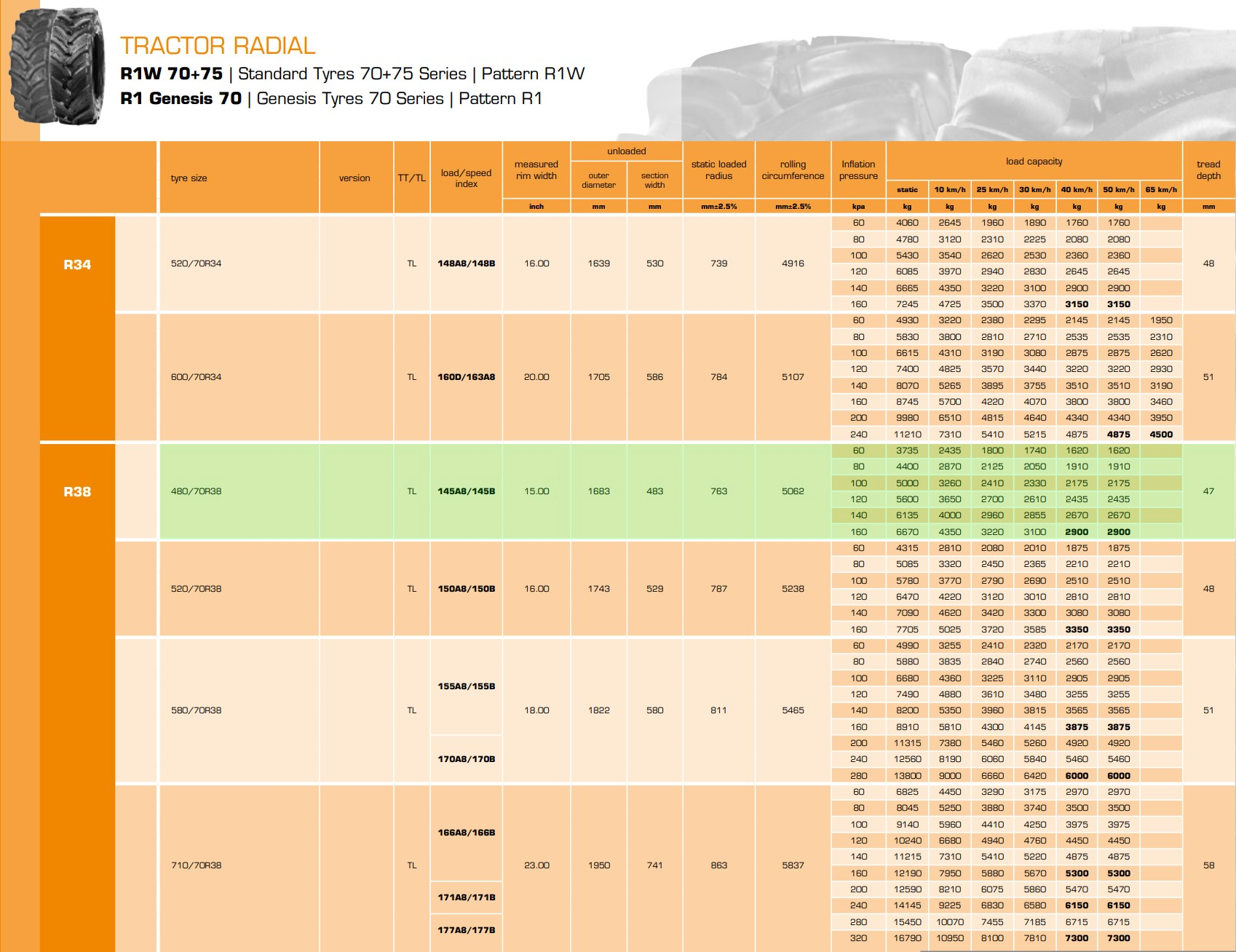Viewport: 1236px width, 952px height.
Task: Click the 'rolling circumference' column header
Action: [793, 170]
